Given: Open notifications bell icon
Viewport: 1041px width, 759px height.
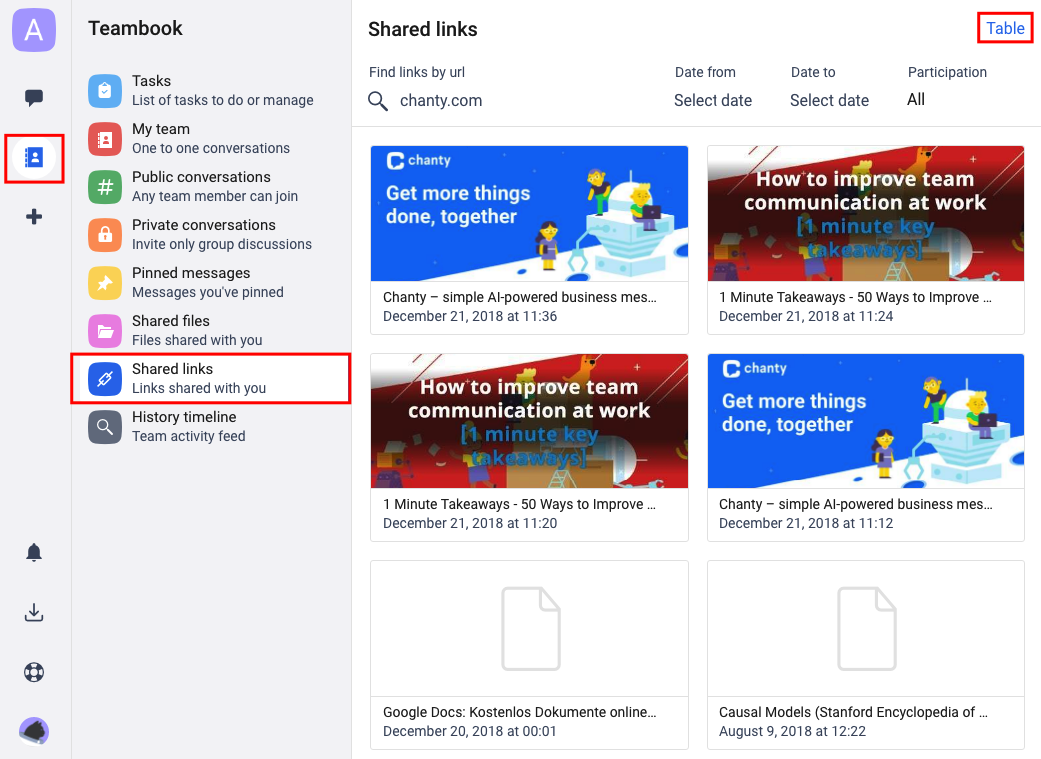Looking at the screenshot, I should pyautogui.click(x=34, y=552).
